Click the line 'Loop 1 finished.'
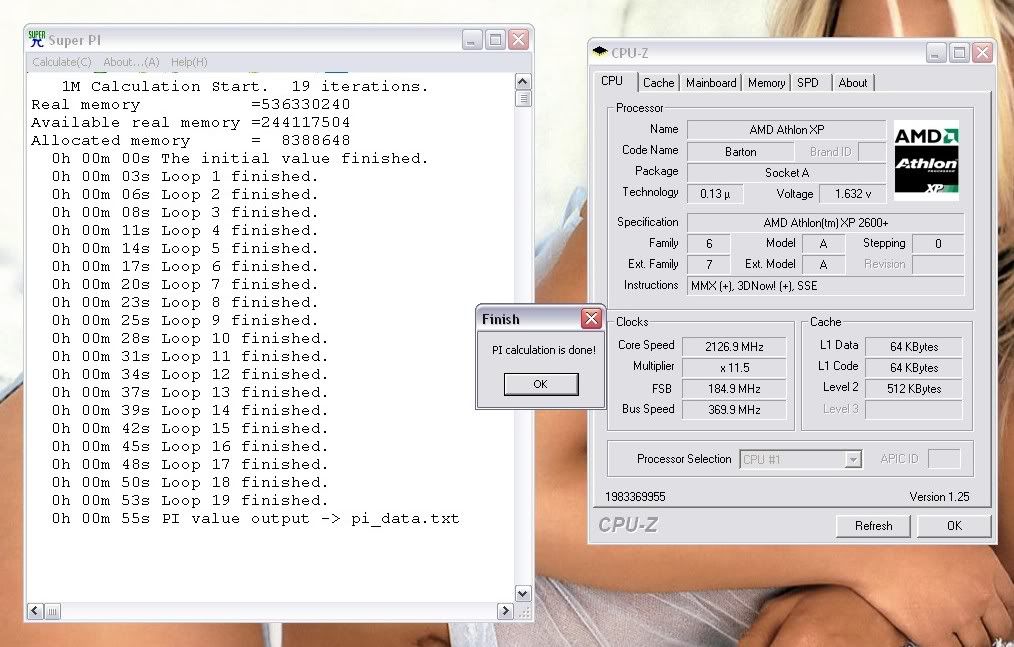The width and height of the screenshot is (1014, 647). (185, 177)
